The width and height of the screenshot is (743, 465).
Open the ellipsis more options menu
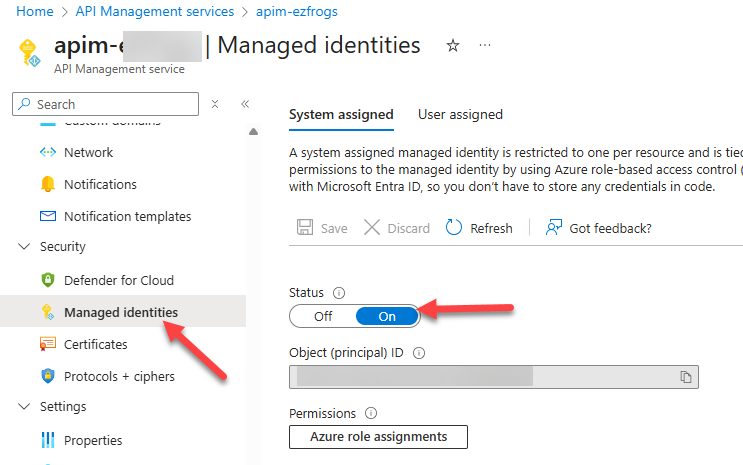coord(485,46)
